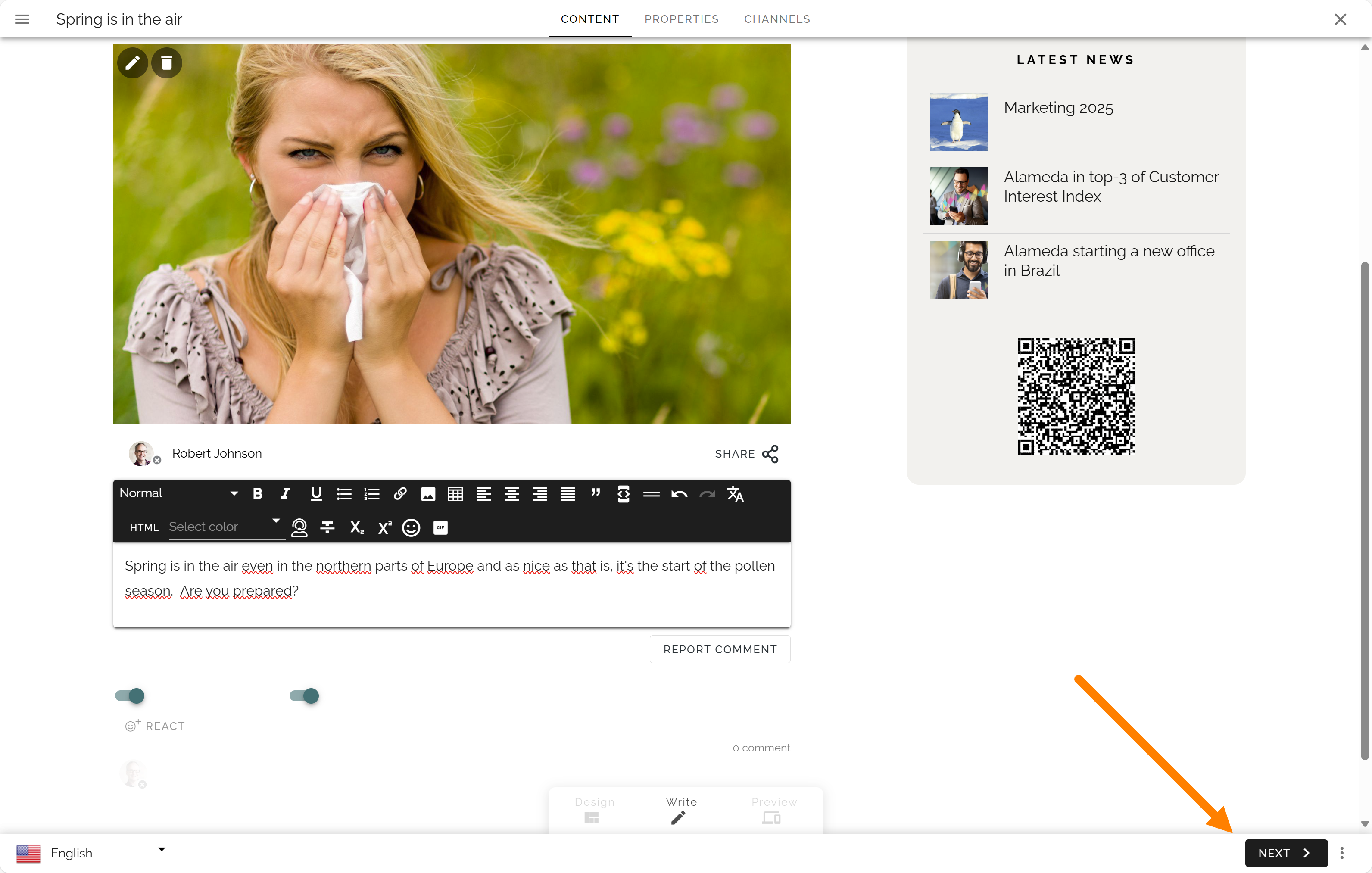Expand the Select color dropdown
This screenshot has height=873, width=1372.
(226, 527)
